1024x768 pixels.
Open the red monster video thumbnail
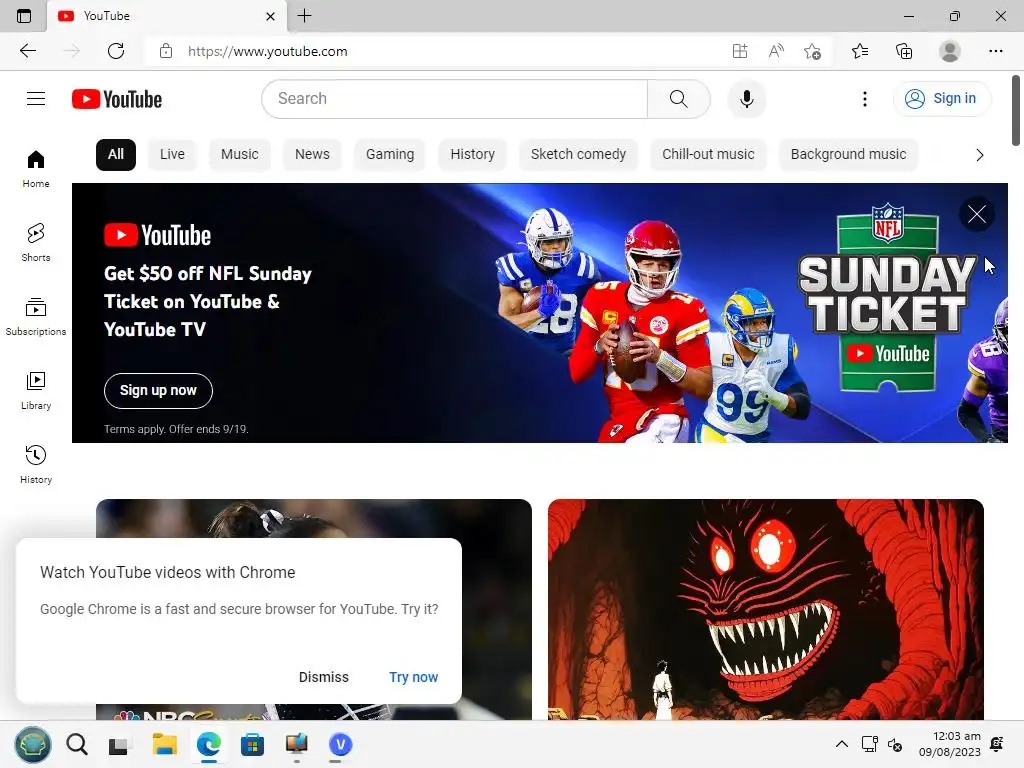(765, 609)
